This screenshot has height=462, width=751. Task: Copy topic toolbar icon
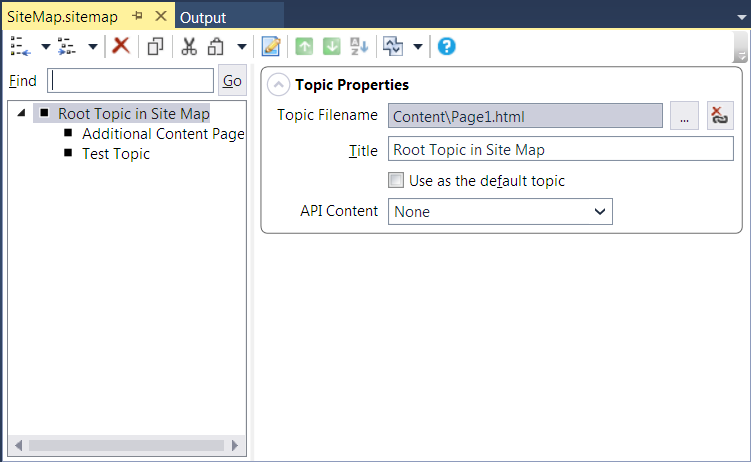[155, 46]
